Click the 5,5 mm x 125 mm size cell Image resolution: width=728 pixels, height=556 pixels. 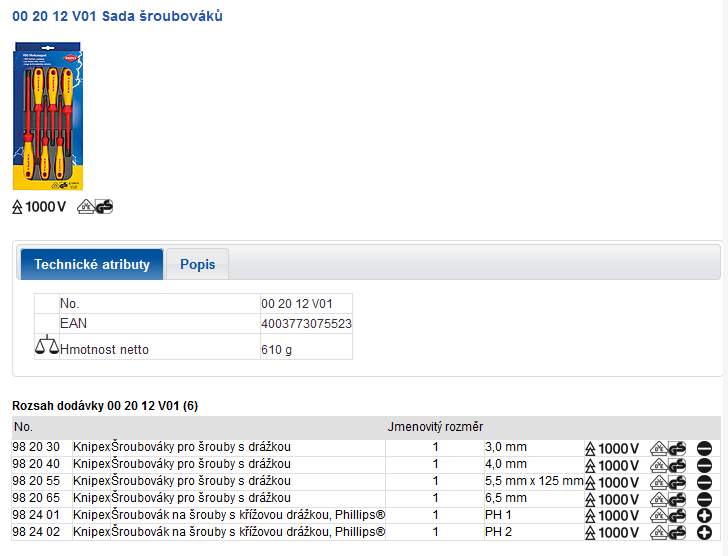click(x=533, y=481)
